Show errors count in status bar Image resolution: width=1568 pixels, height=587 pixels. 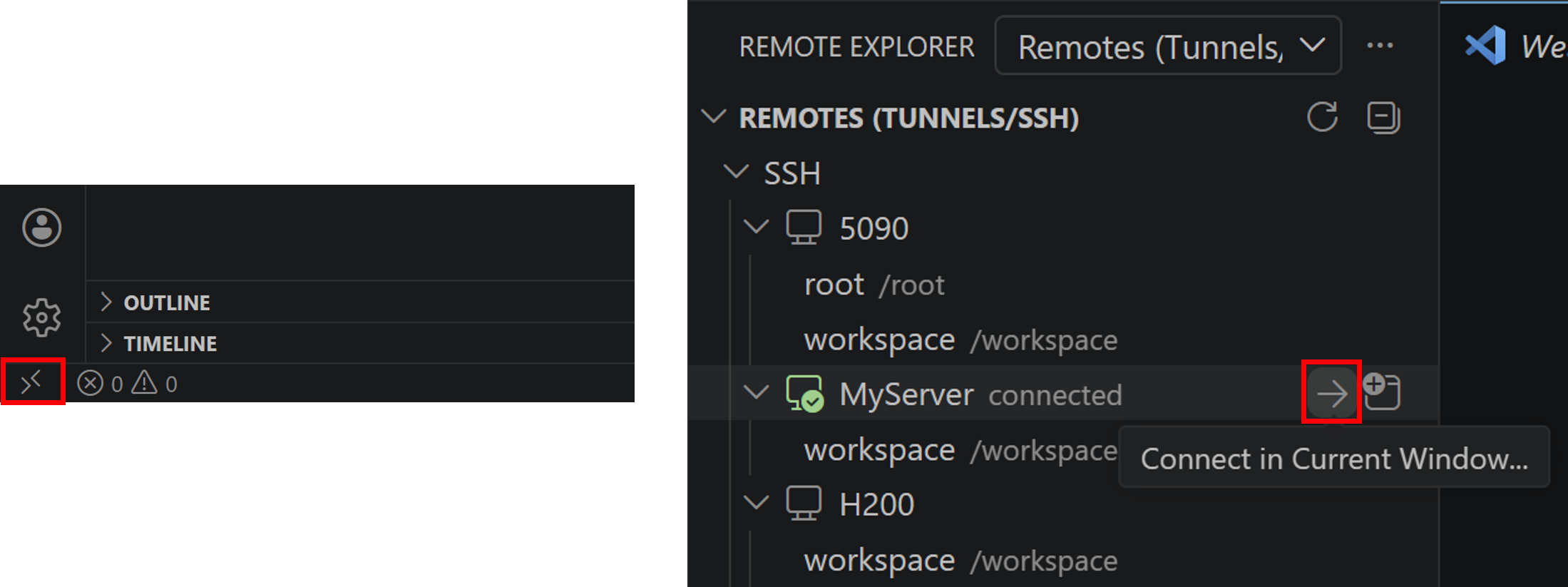coord(100,384)
